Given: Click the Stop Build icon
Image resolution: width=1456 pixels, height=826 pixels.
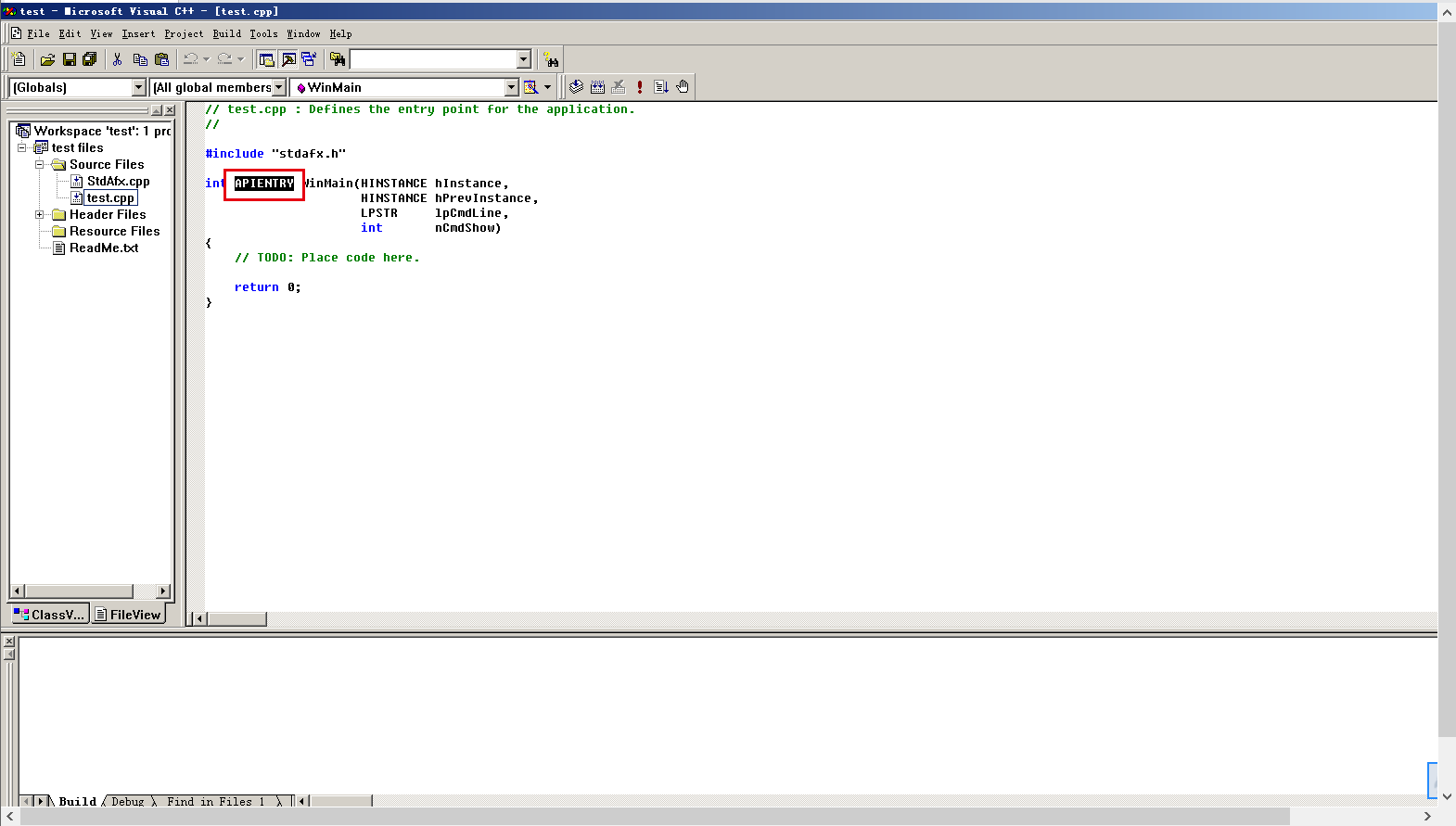Looking at the screenshot, I should [619, 87].
